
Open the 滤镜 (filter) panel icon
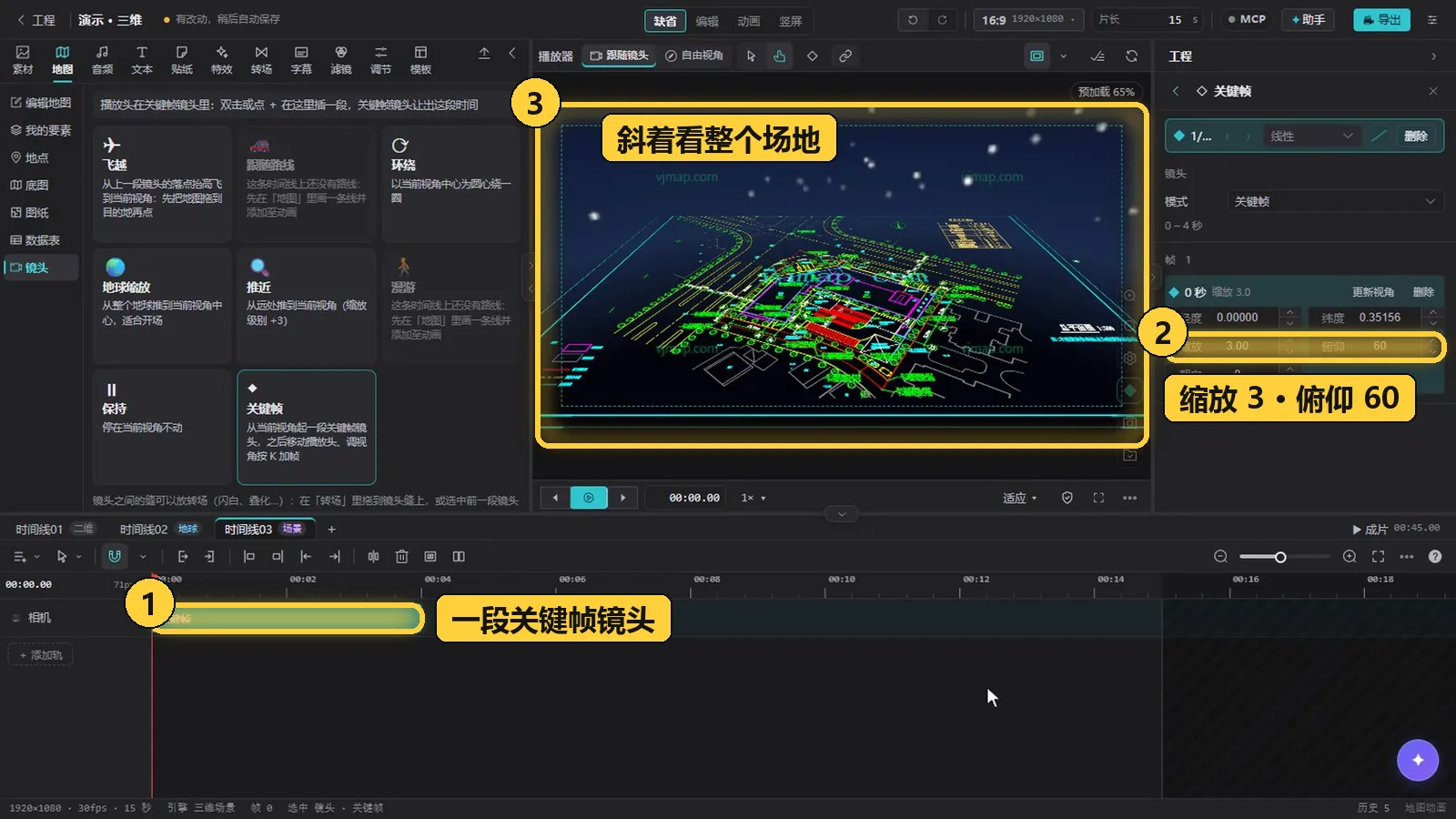tap(341, 60)
